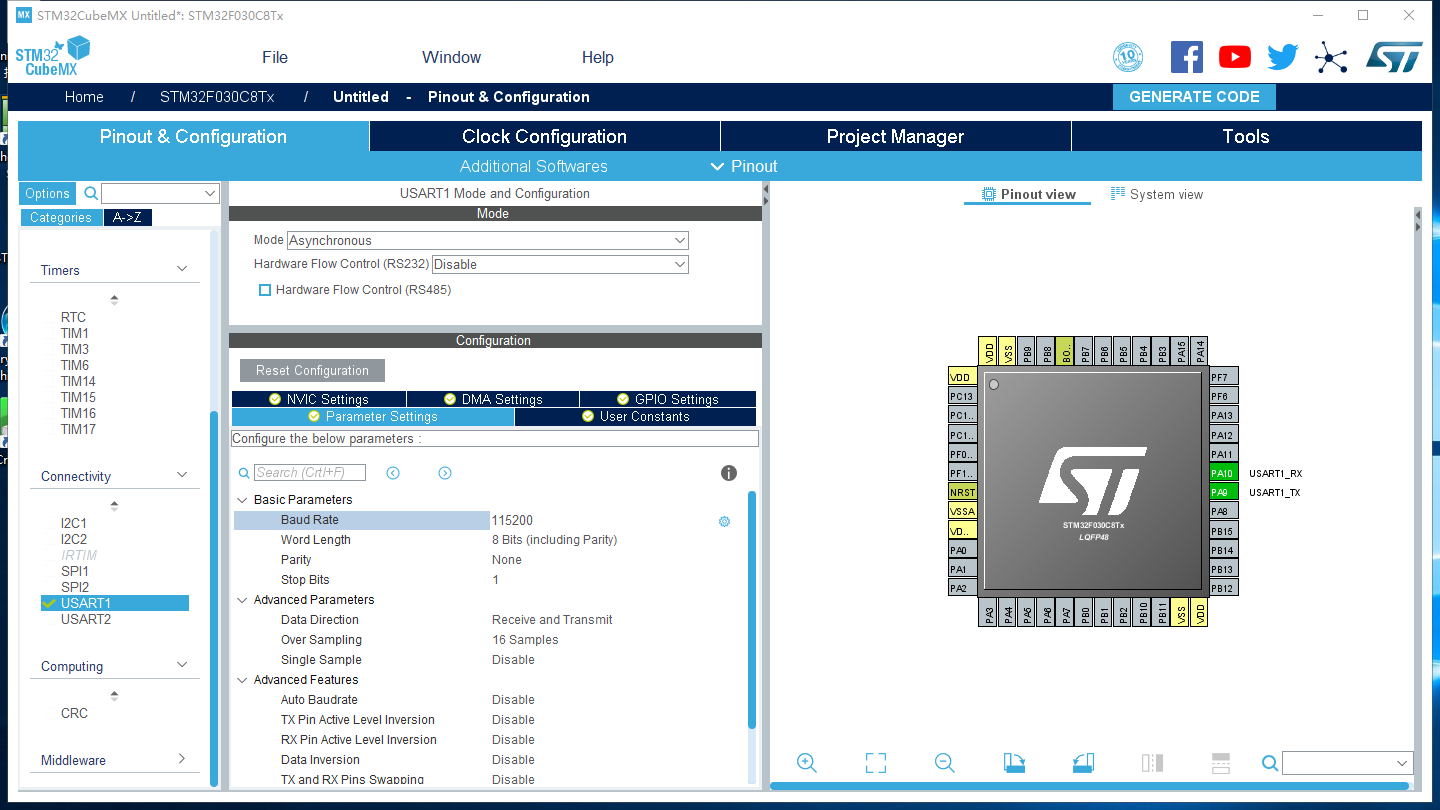The width and height of the screenshot is (1440, 810).
Task: Click the CubeMX YouTube channel icon
Action: pyautogui.click(x=1234, y=56)
